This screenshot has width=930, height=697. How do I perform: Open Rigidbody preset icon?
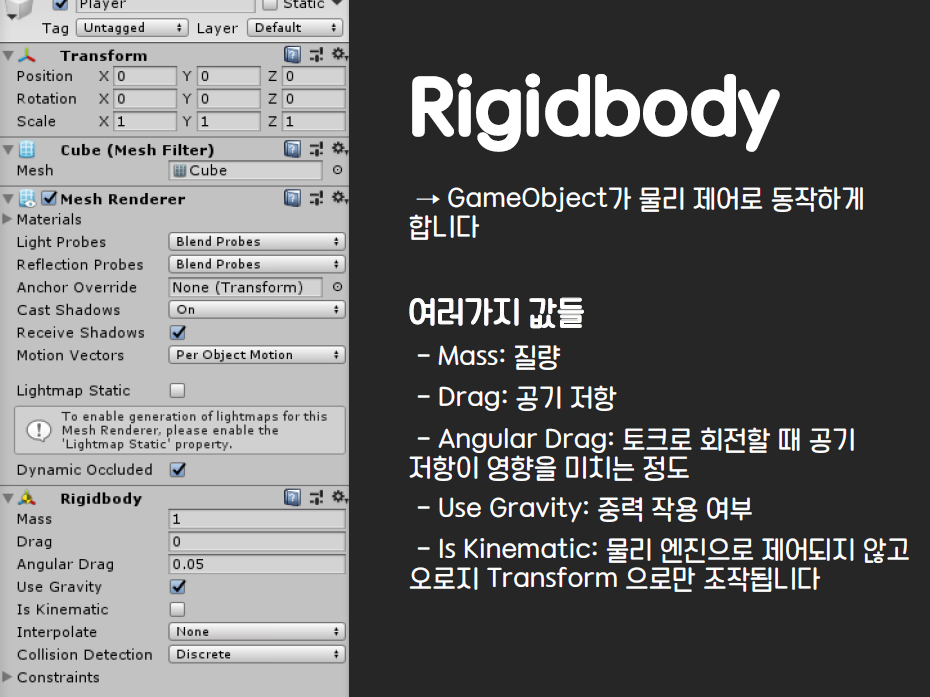point(316,497)
